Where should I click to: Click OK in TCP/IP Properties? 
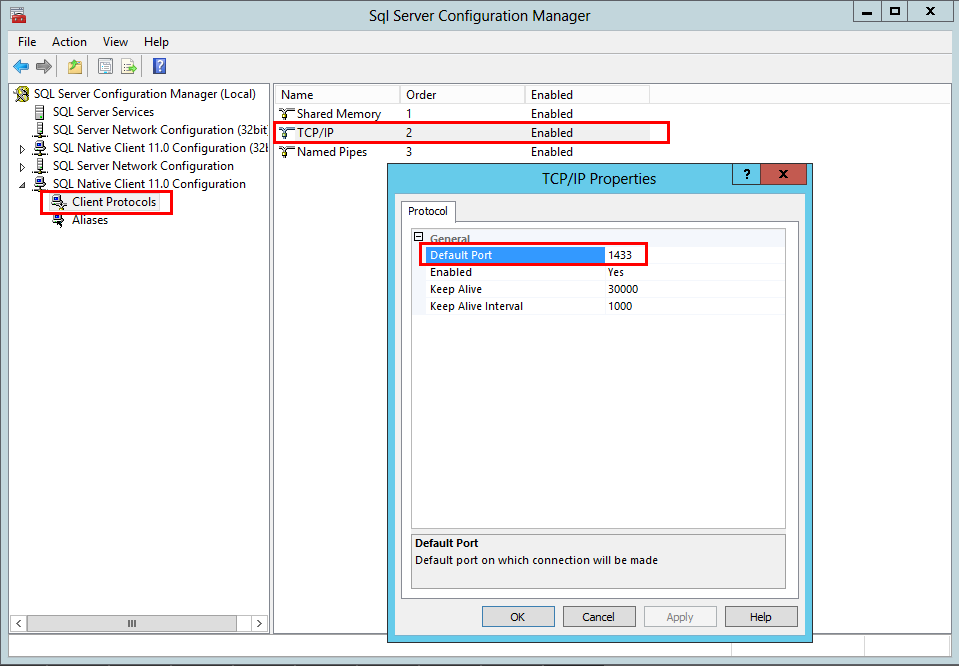pyautogui.click(x=517, y=617)
